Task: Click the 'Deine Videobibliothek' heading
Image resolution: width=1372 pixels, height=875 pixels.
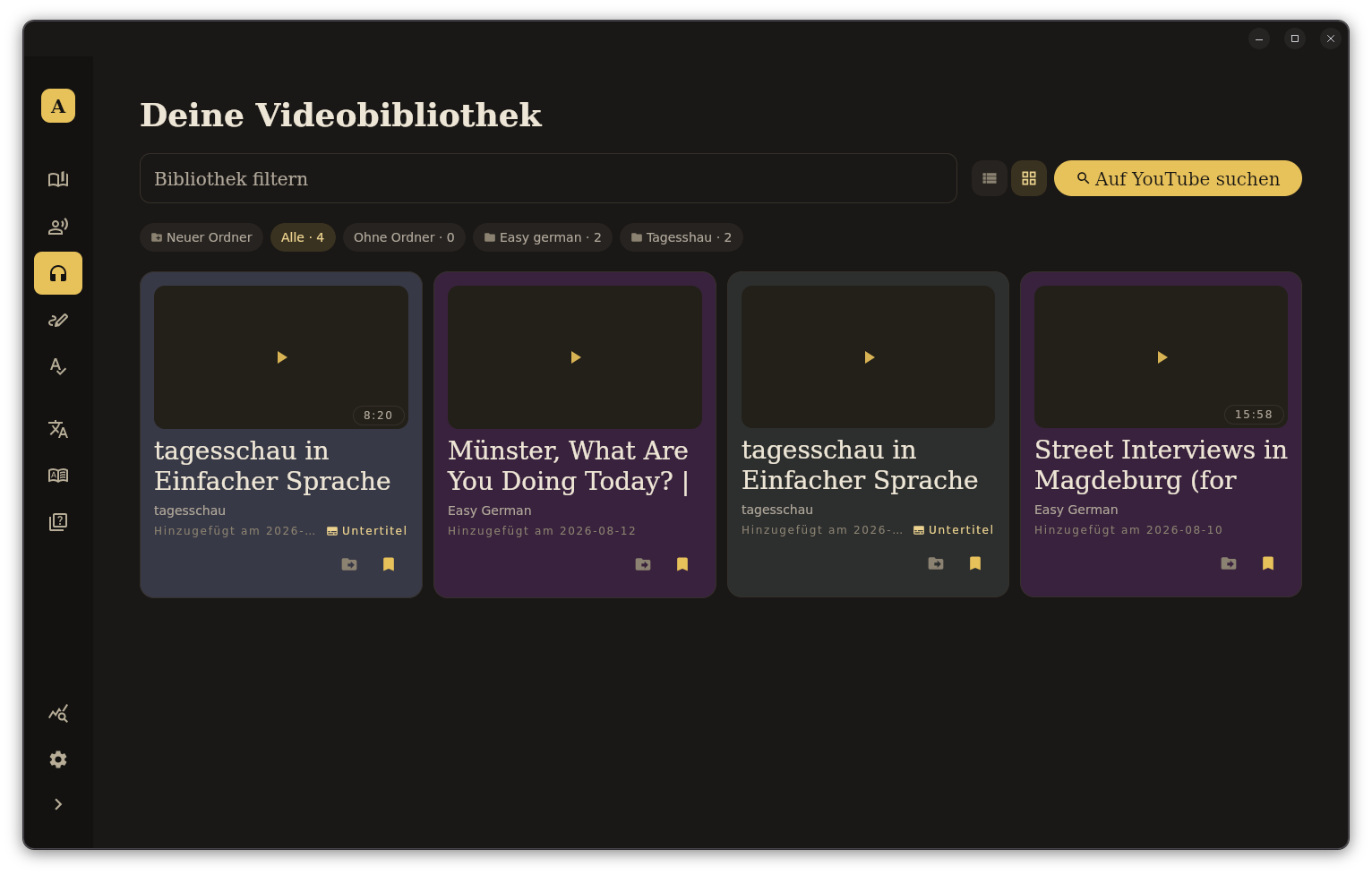Action: click(341, 115)
